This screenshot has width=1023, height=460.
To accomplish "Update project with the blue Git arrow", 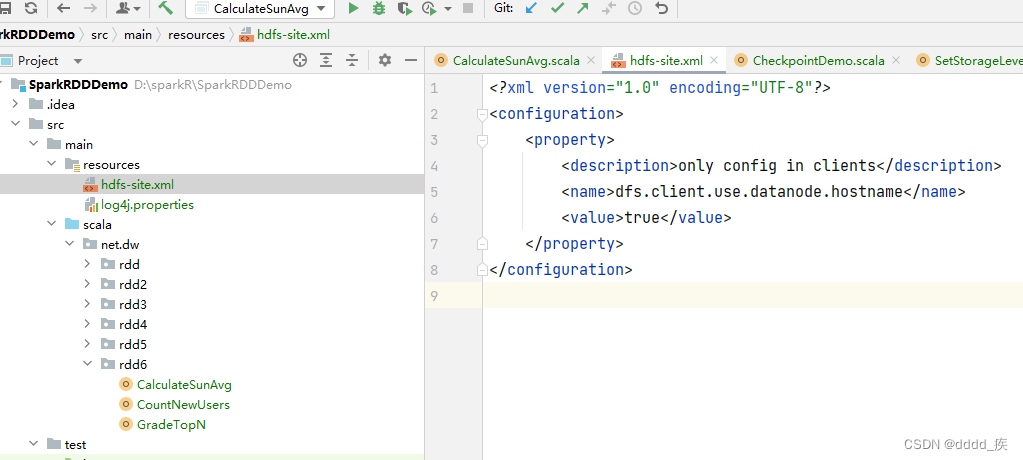I will point(532,8).
